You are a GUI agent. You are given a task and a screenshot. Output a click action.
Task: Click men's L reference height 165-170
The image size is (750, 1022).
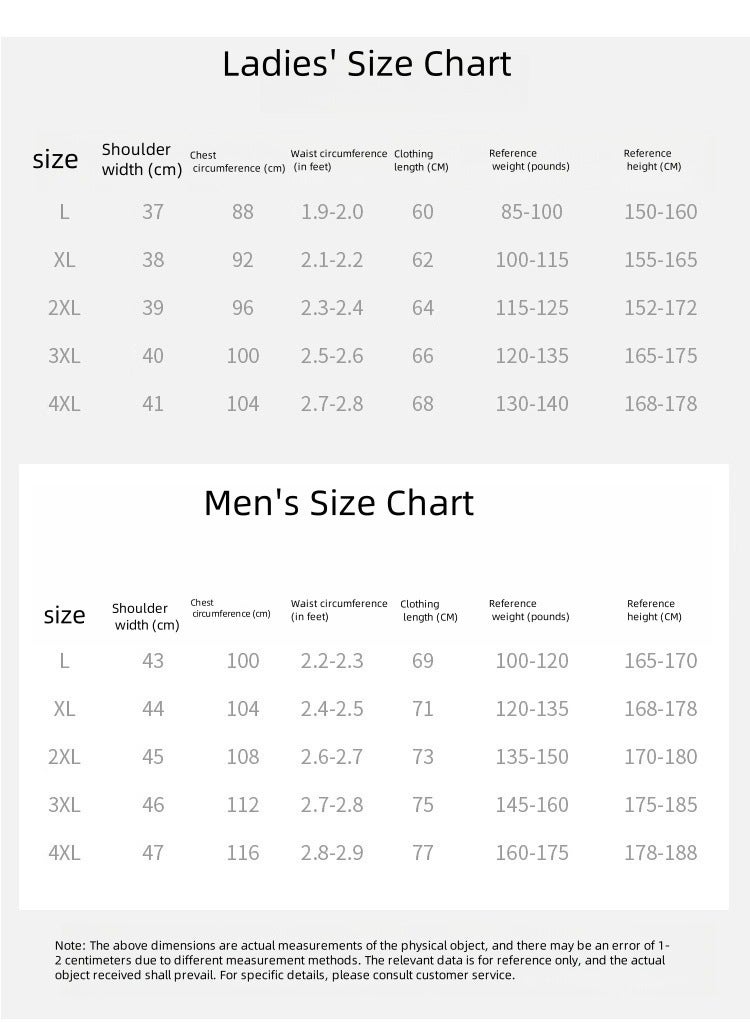coord(661,661)
